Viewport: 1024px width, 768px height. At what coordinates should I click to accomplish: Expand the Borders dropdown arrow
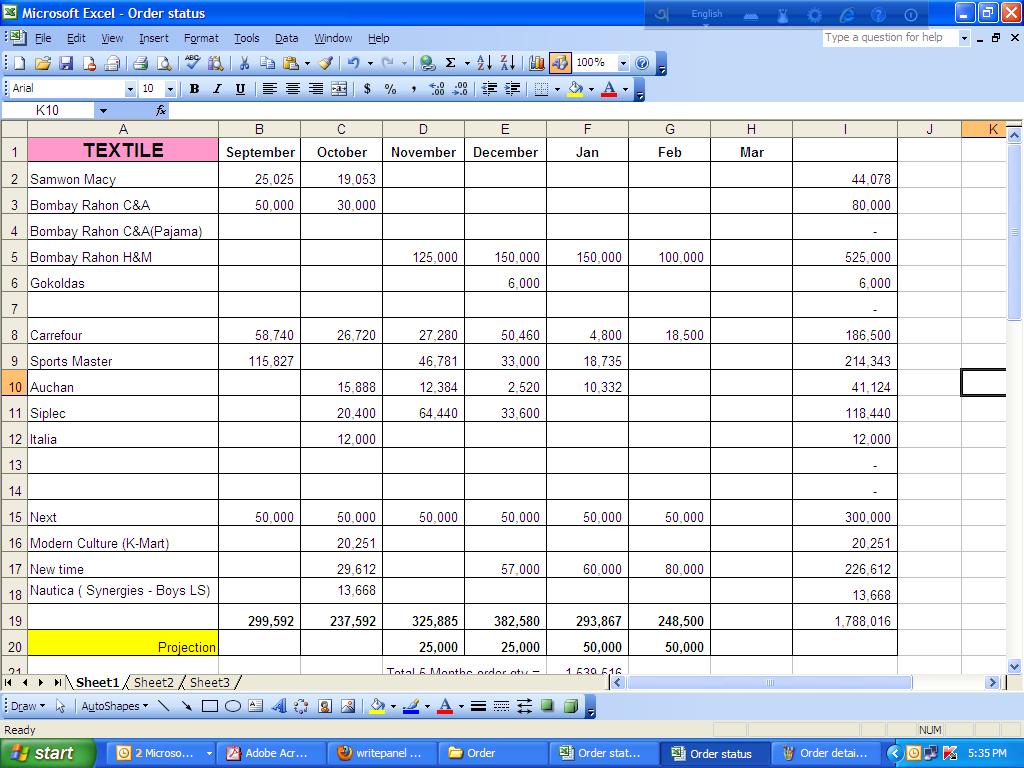coord(557,89)
